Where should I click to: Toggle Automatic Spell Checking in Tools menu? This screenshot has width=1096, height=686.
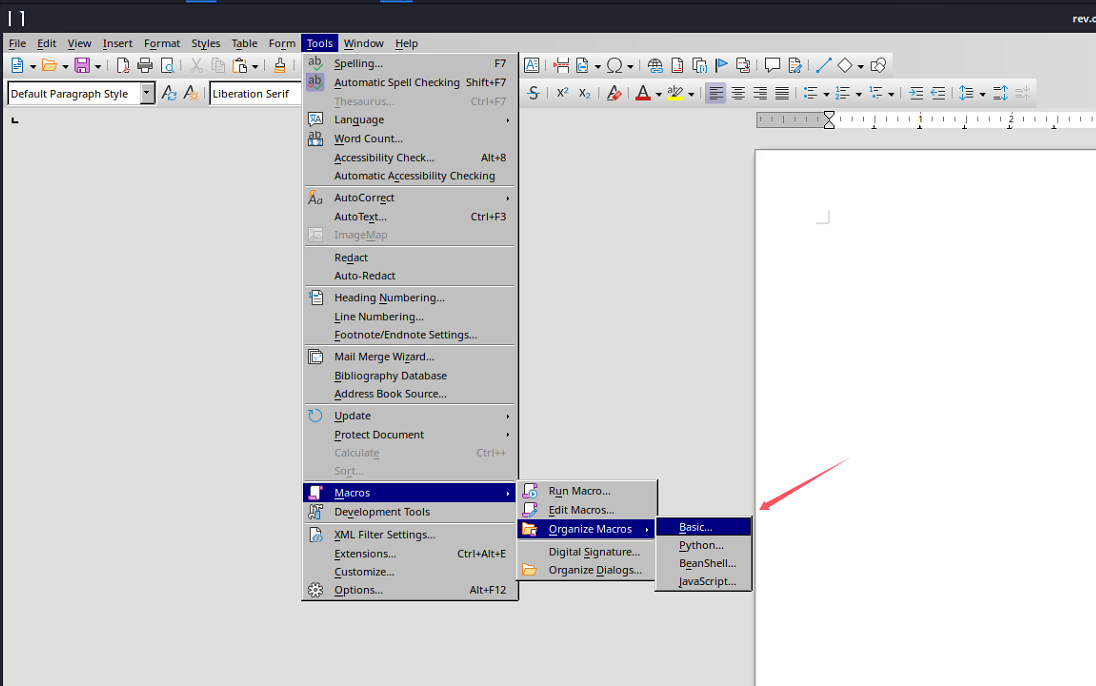pos(396,83)
